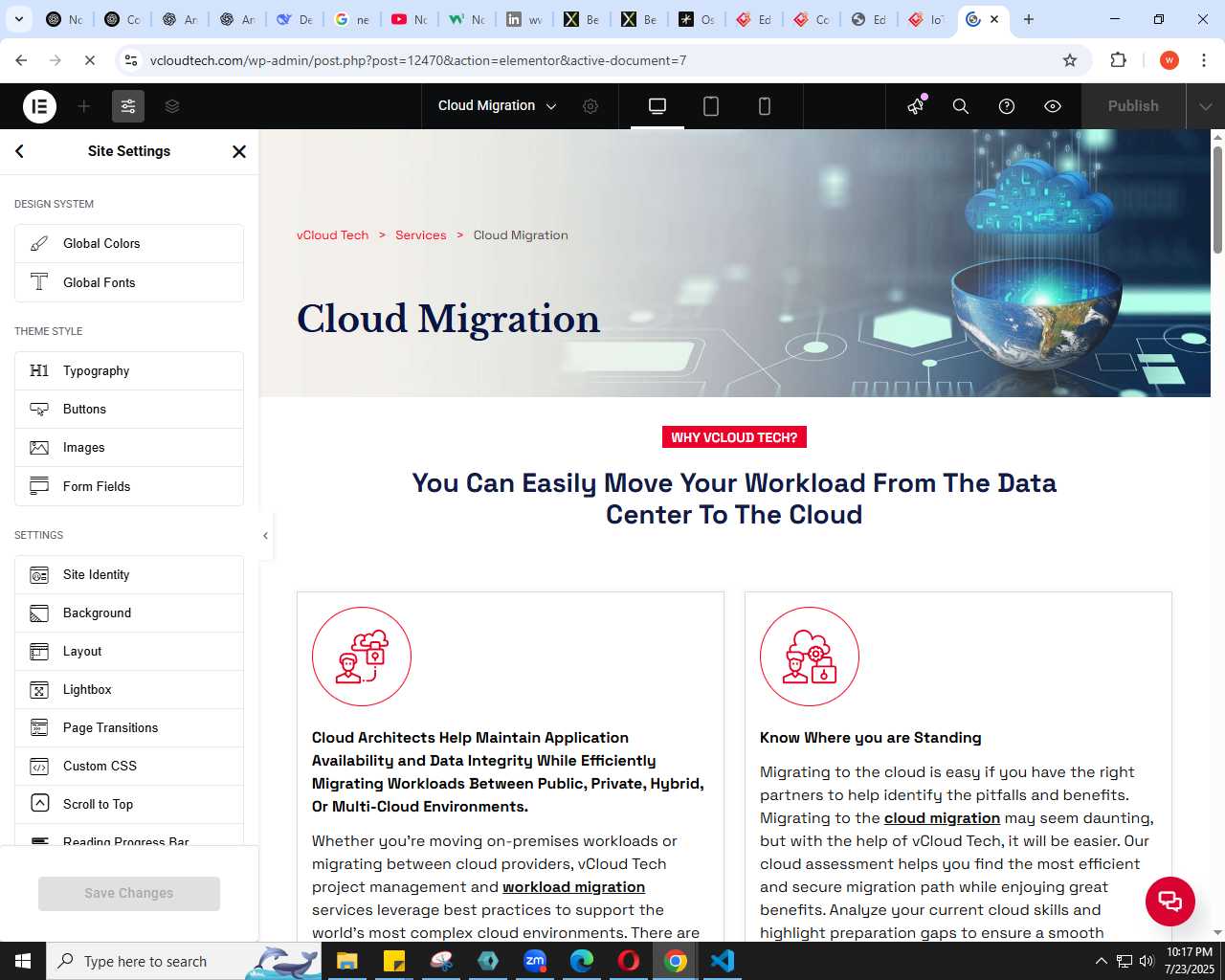Switch to tablet view mode

pos(711,106)
